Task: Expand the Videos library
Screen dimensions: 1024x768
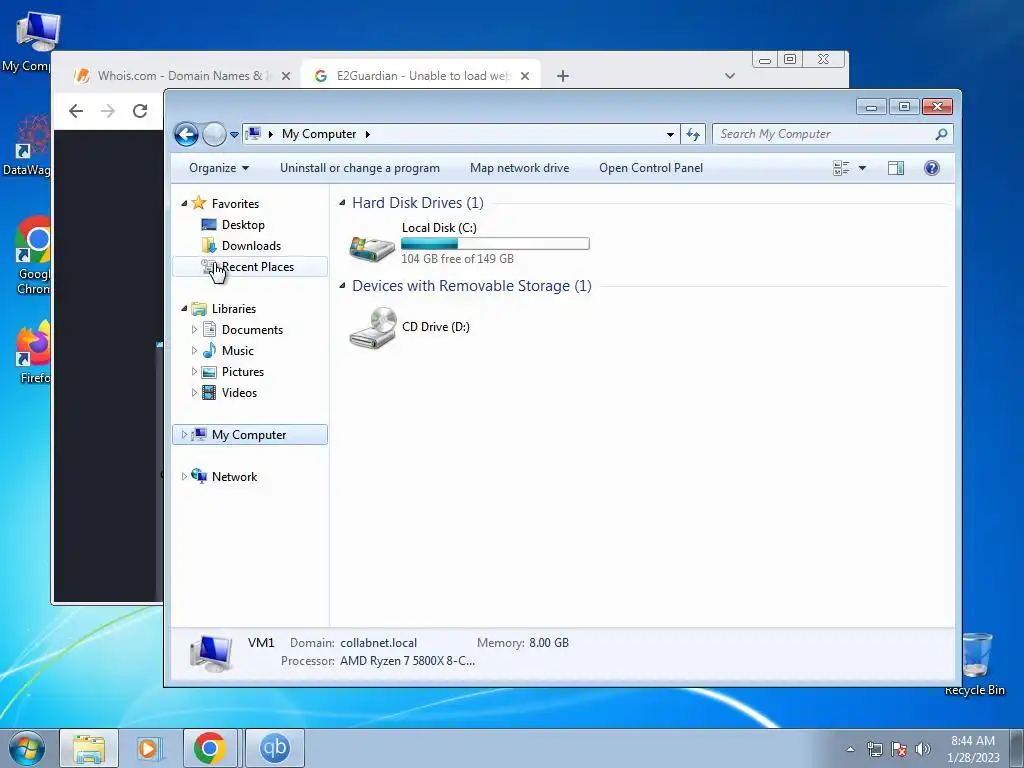Action: click(194, 392)
